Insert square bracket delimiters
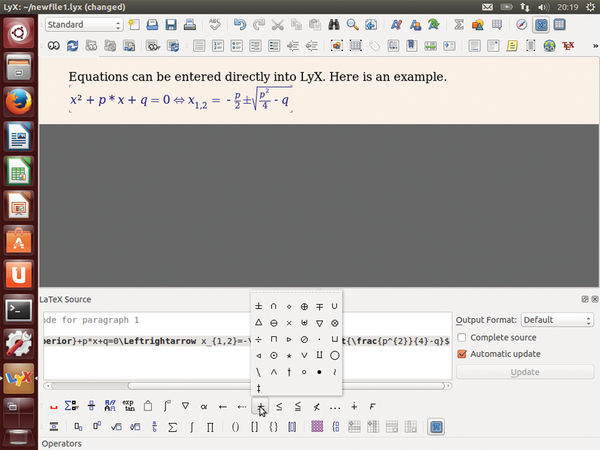This screenshot has width=600, height=450. tap(254, 427)
